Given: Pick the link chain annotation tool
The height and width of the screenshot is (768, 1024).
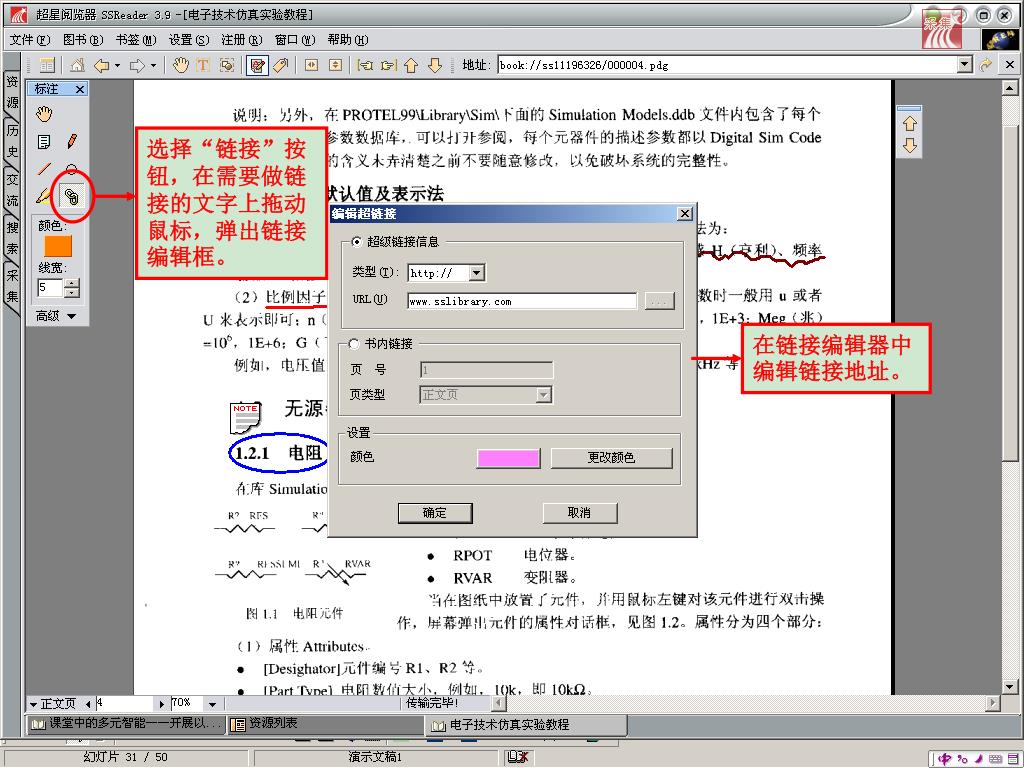Looking at the screenshot, I should point(72,196).
